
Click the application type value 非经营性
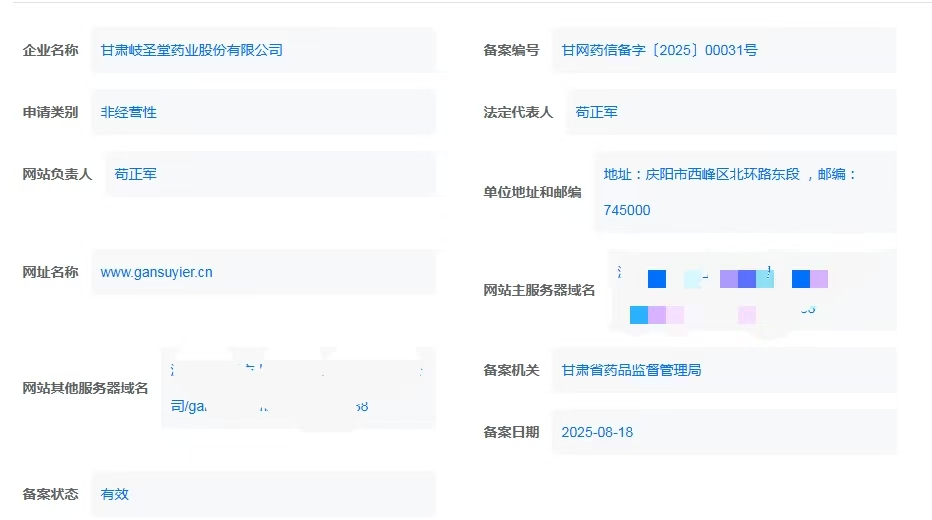[128, 112]
